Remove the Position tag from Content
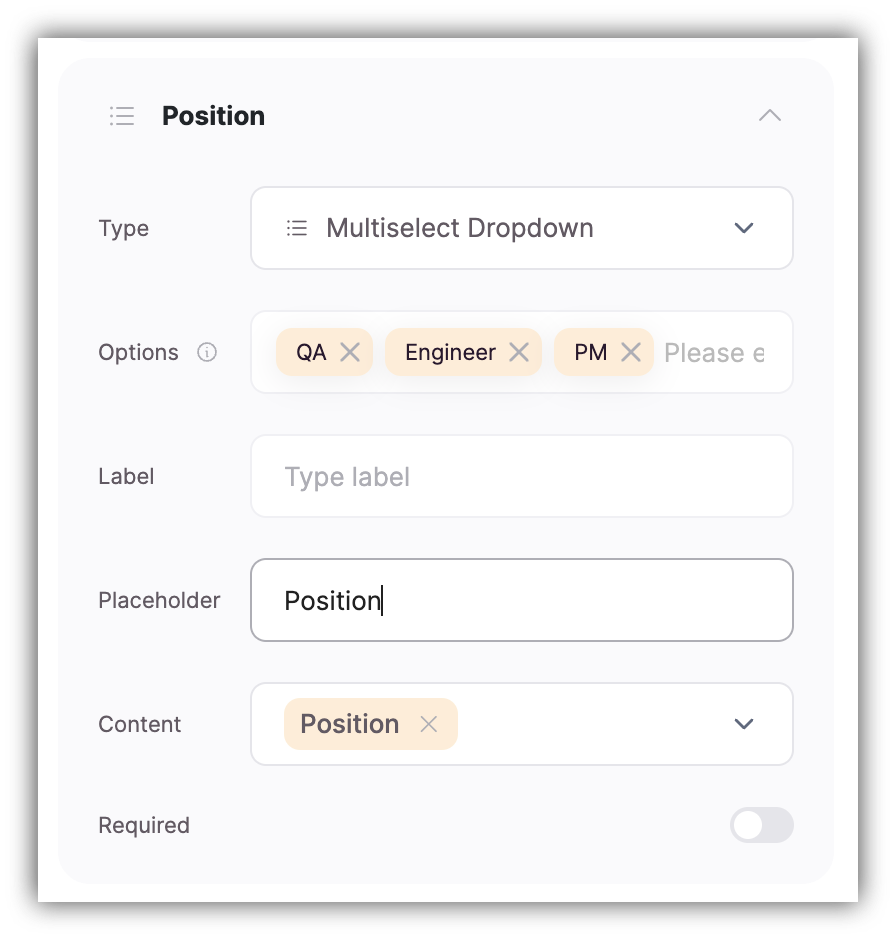This screenshot has height=940, width=896. tap(430, 724)
